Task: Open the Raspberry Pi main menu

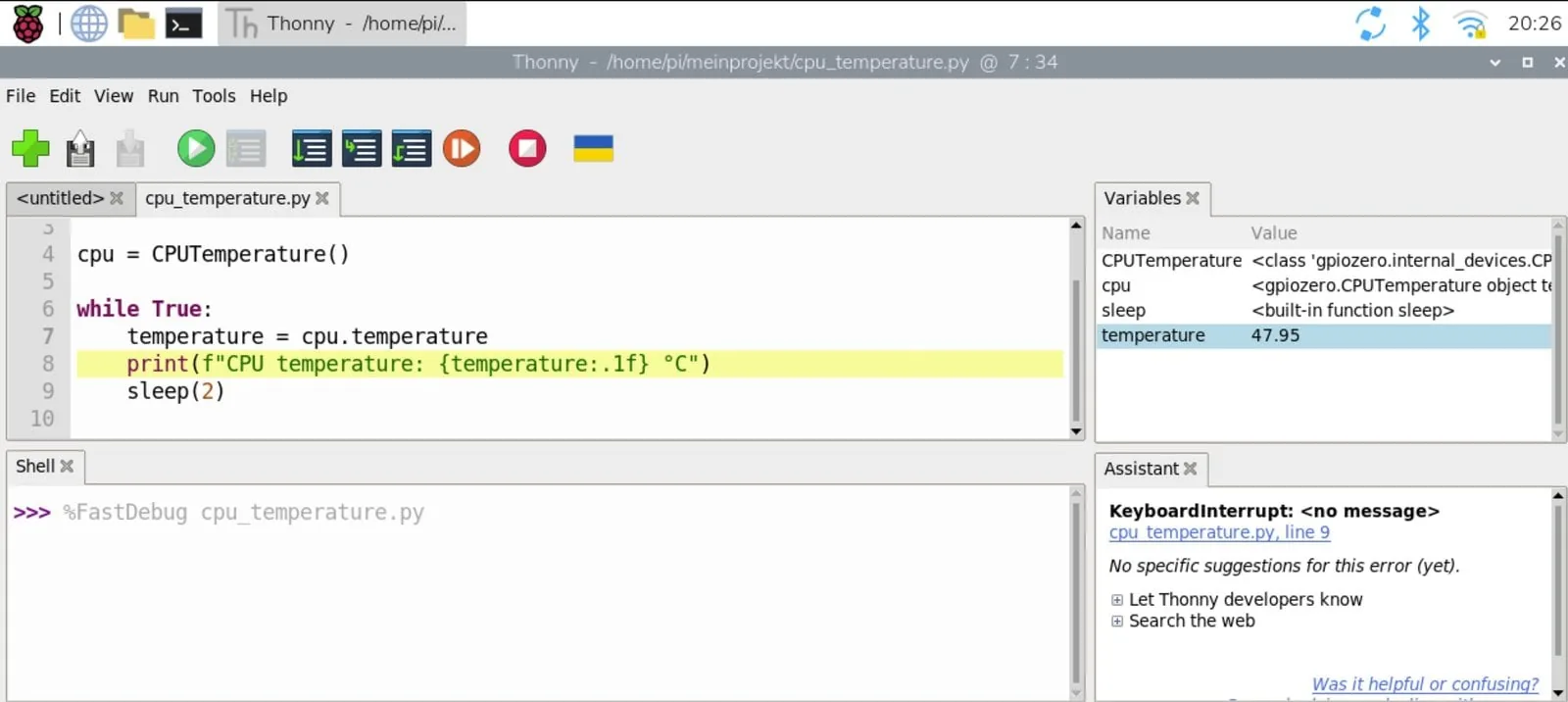Action: point(28,24)
